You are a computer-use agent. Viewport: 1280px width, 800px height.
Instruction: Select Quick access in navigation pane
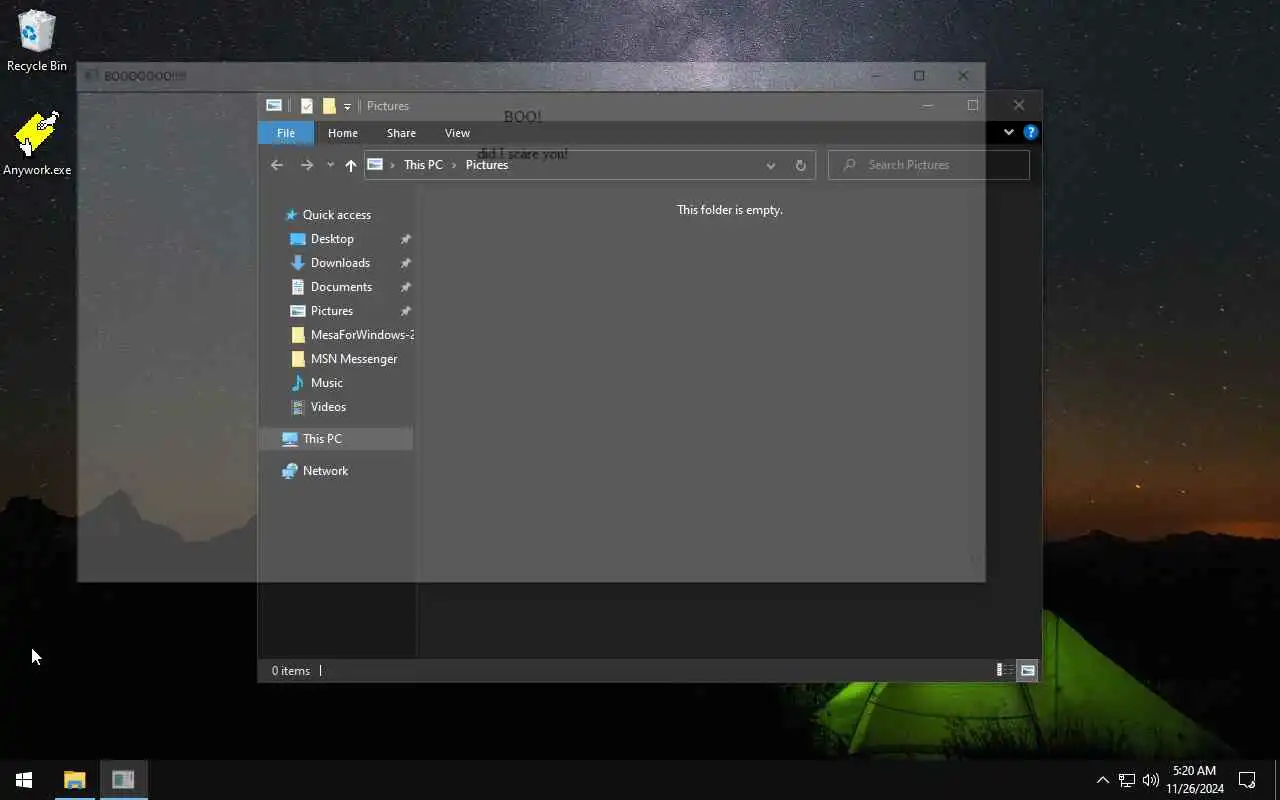click(x=337, y=215)
